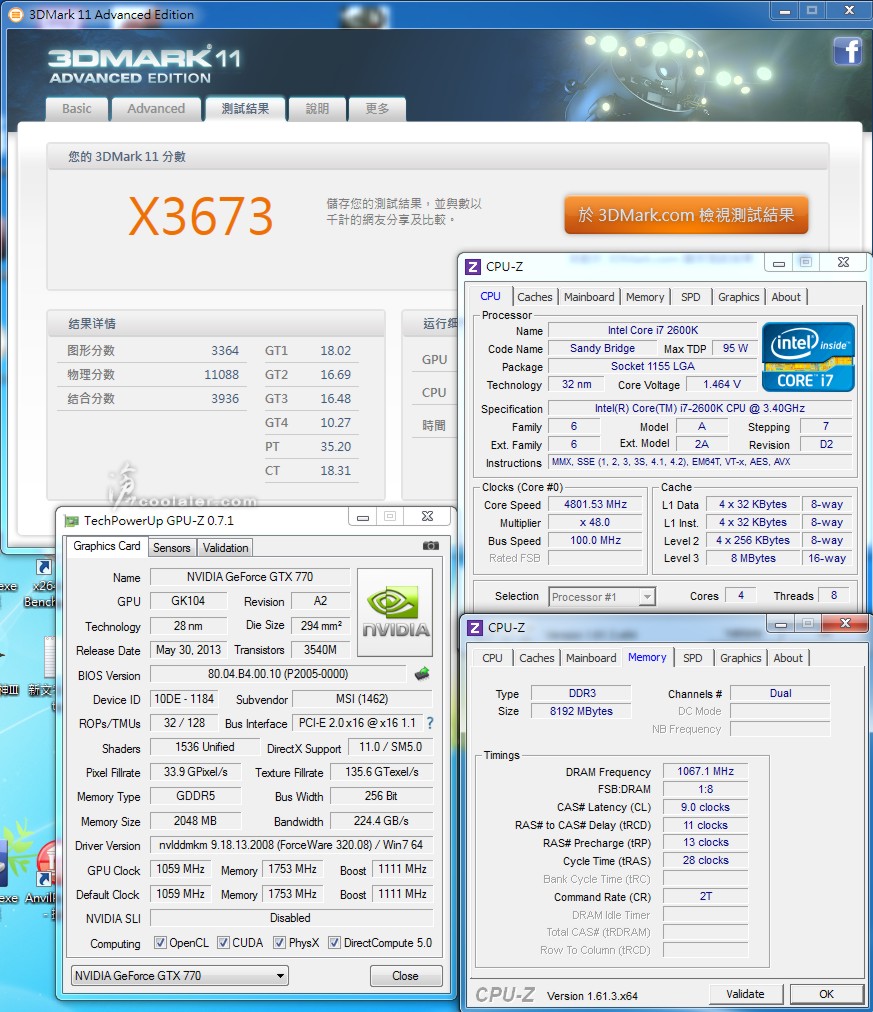Open the GPU selection dropdown NVIDIA GeForce GTX 770
The height and width of the screenshot is (1012, 873).
coord(179,975)
